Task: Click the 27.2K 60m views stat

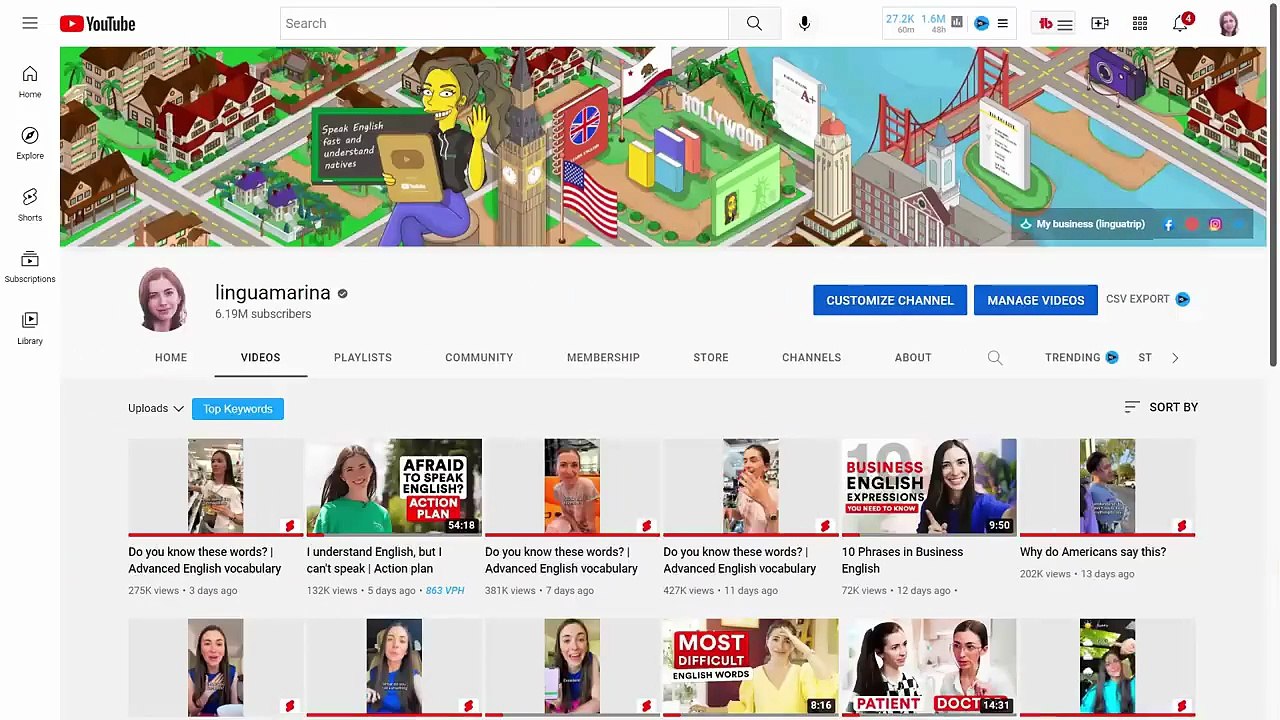Action: pos(900,23)
